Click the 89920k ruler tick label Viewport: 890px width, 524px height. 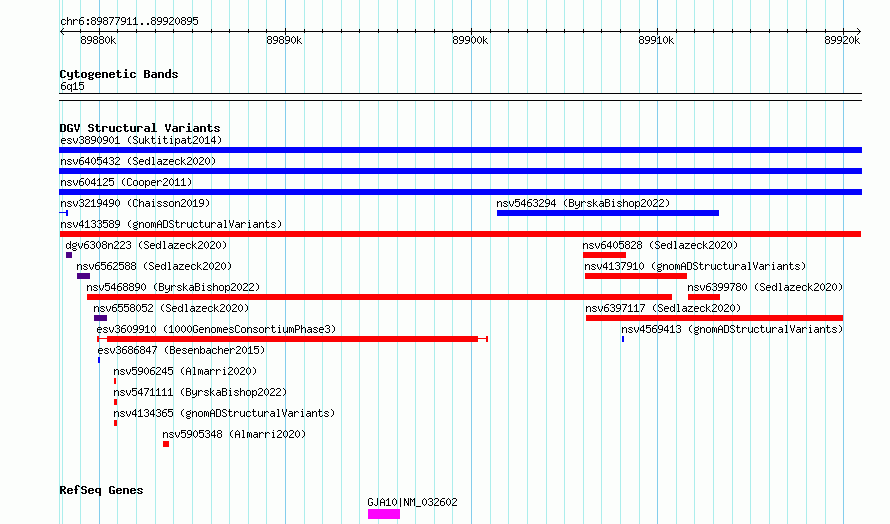(842, 40)
